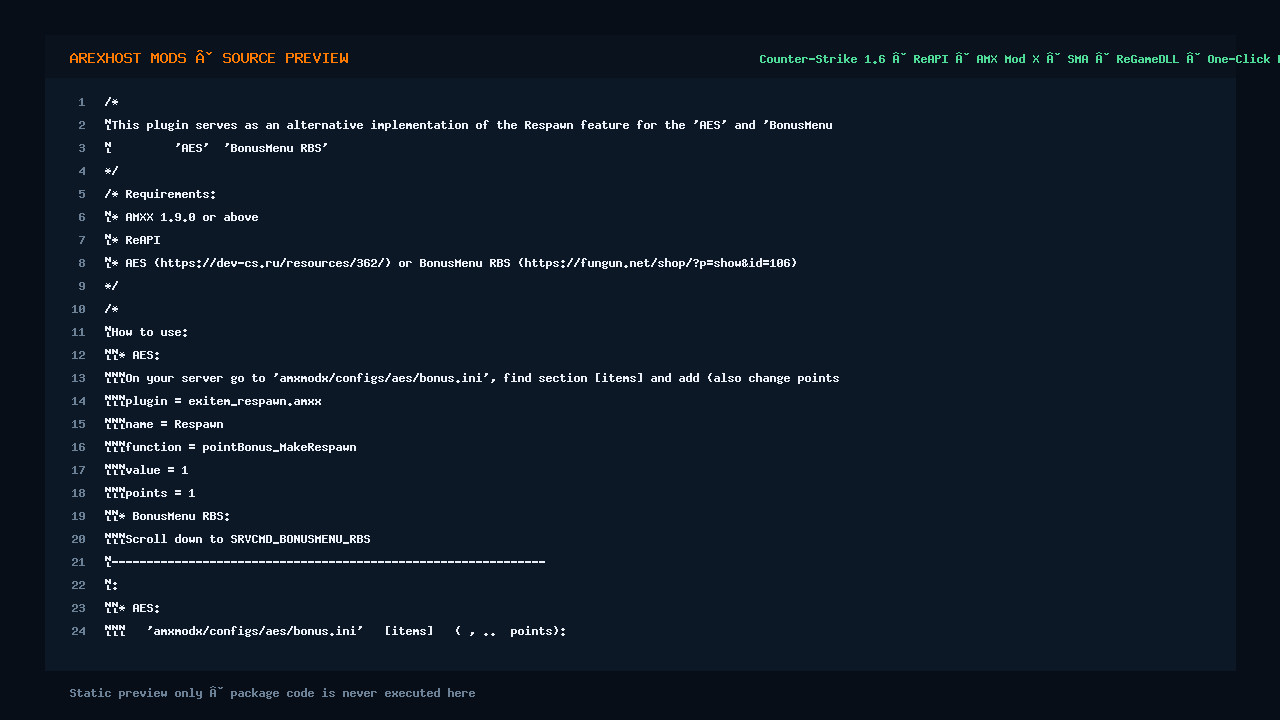
Task: Click line number 20 in the gutter
Action: click(78, 539)
